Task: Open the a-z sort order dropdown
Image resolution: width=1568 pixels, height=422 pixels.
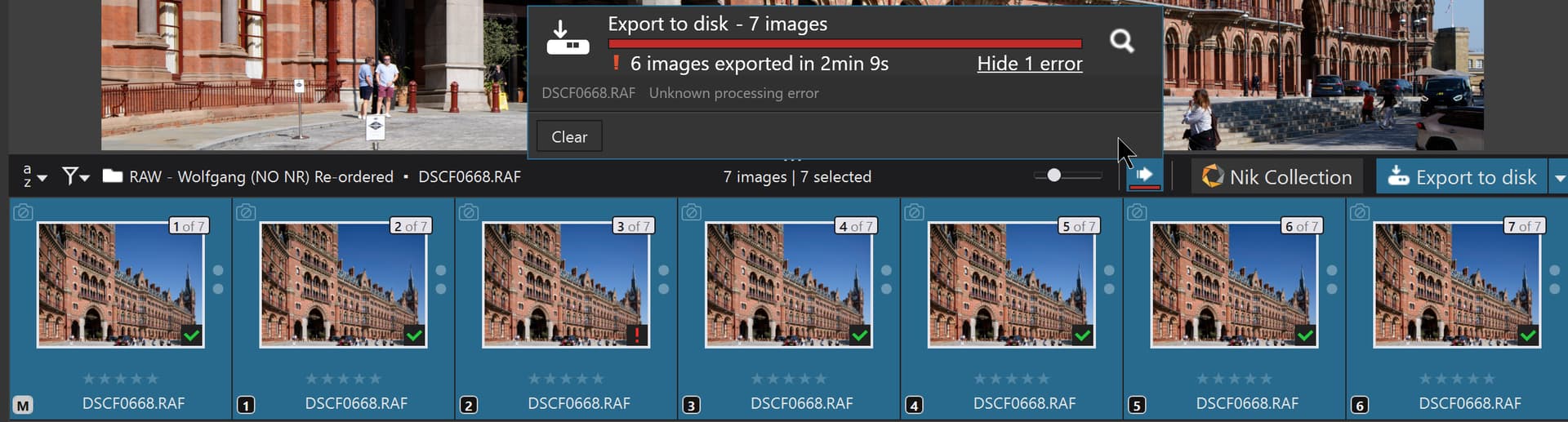Action: tap(33, 176)
